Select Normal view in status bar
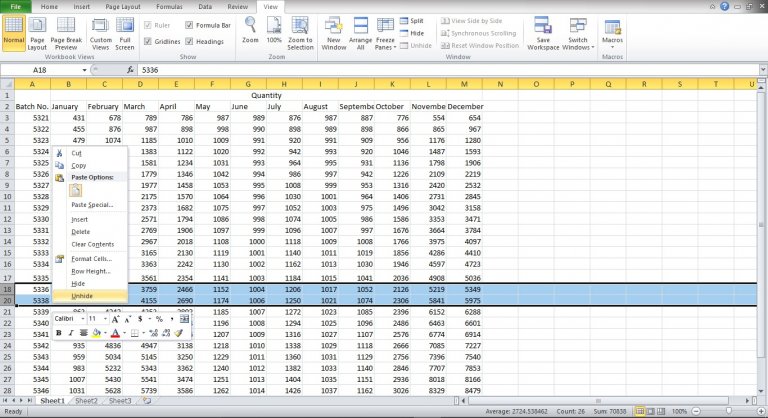The image size is (768, 418). pos(640,411)
